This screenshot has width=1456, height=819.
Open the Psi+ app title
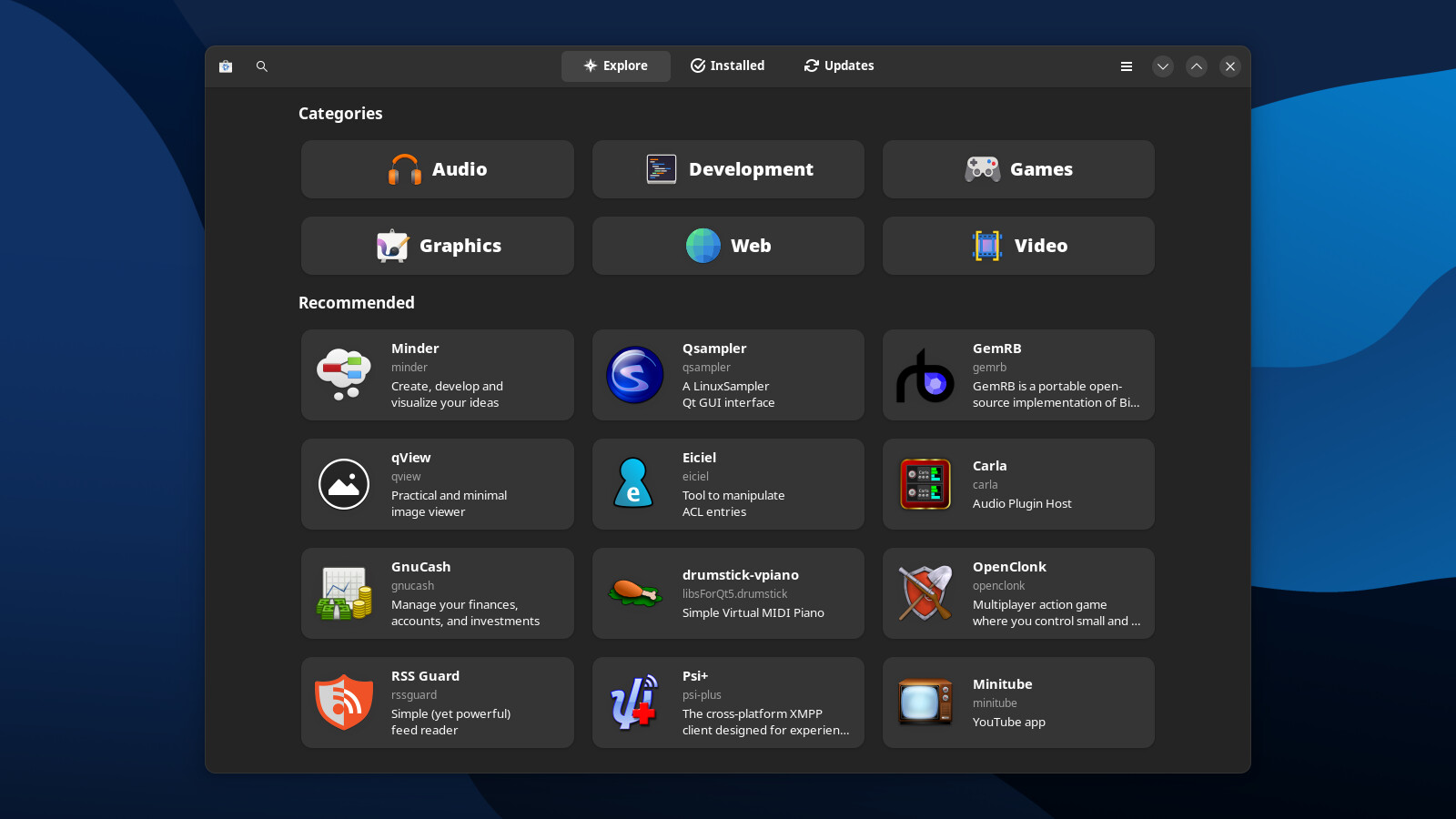click(695, 676)
